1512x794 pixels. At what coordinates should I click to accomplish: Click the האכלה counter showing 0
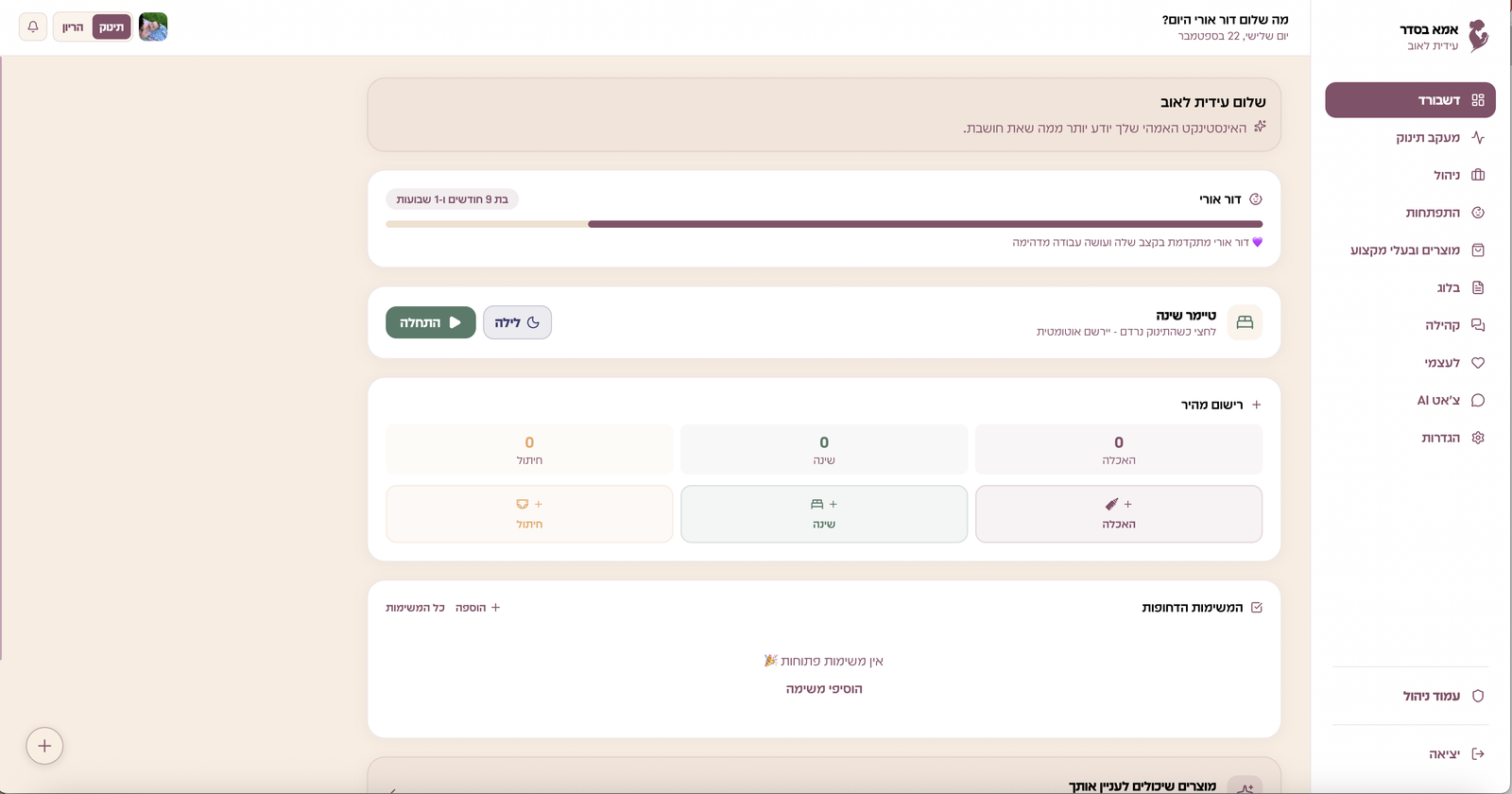pos(1119,449)
